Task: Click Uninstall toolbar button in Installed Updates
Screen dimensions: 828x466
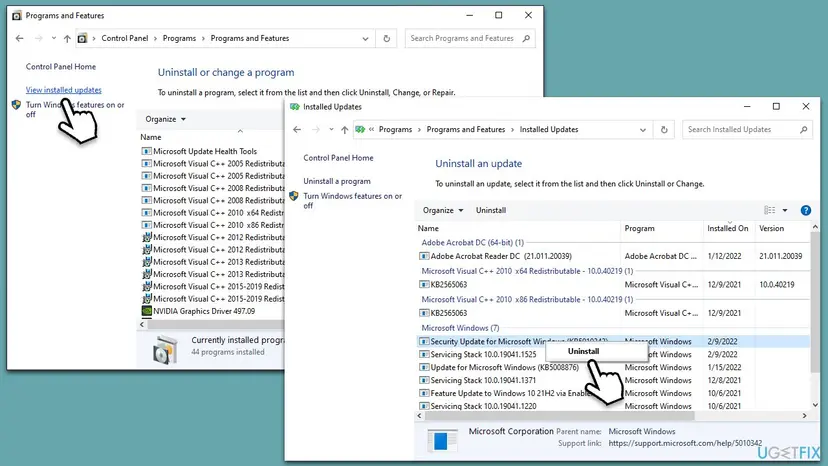Action: pos(491,210)
